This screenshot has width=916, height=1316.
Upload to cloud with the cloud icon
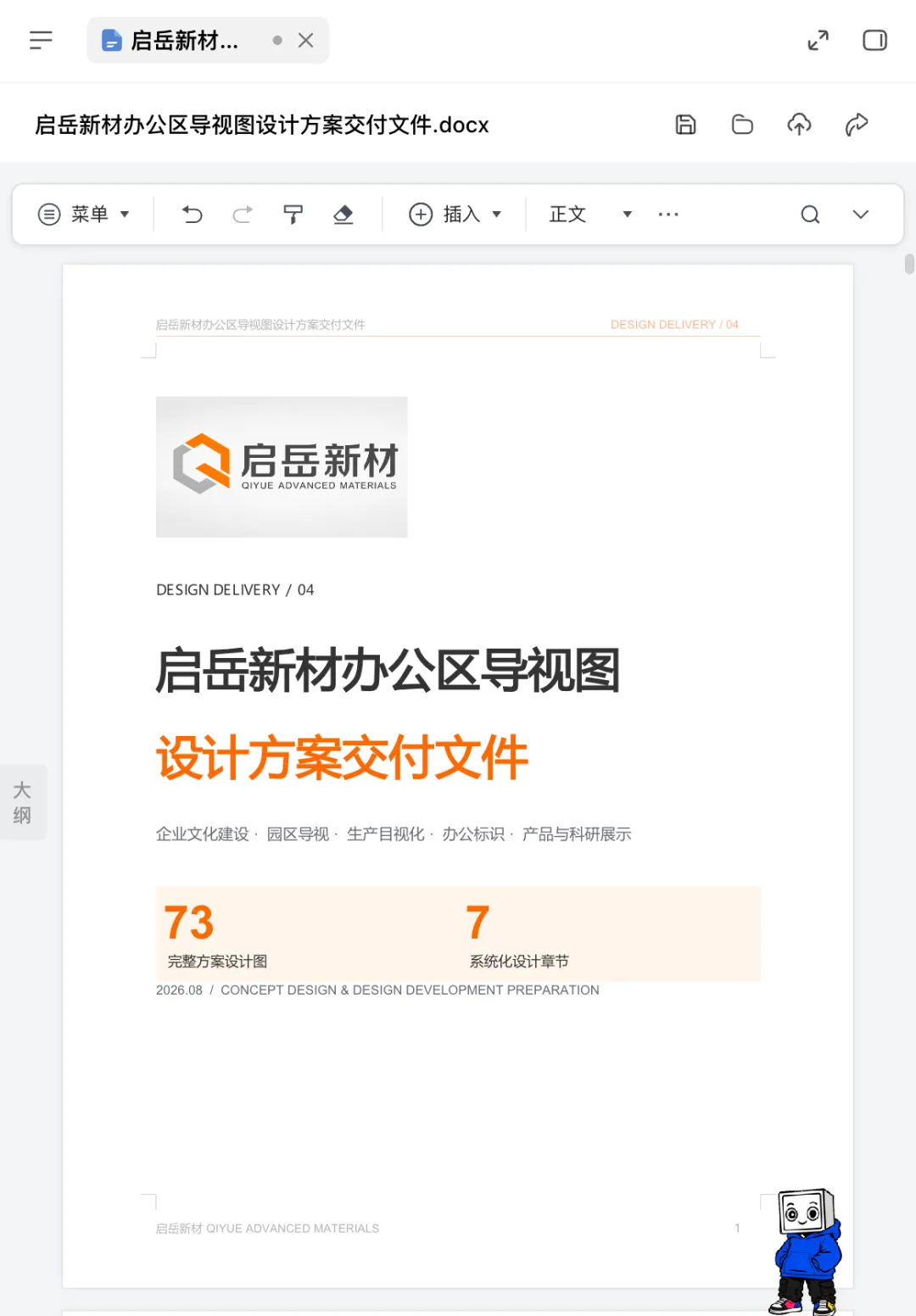(x=799, y=125)
